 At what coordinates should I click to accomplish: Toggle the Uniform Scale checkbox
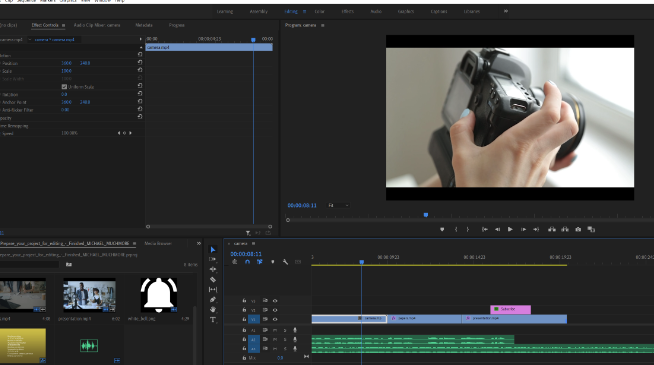coord(64,87)
